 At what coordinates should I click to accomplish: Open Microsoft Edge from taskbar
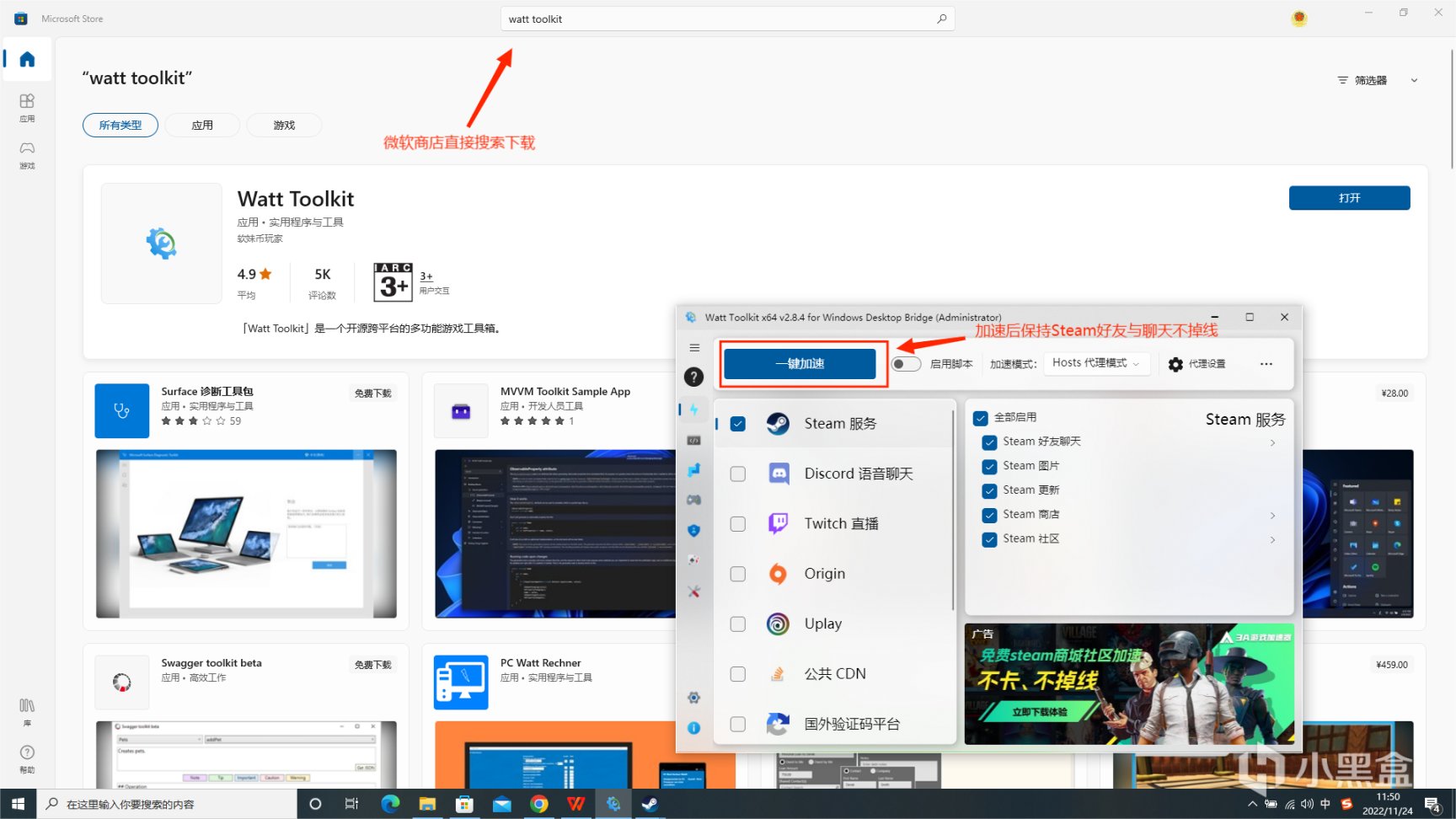pyautogui.click(x=389, y=804)
